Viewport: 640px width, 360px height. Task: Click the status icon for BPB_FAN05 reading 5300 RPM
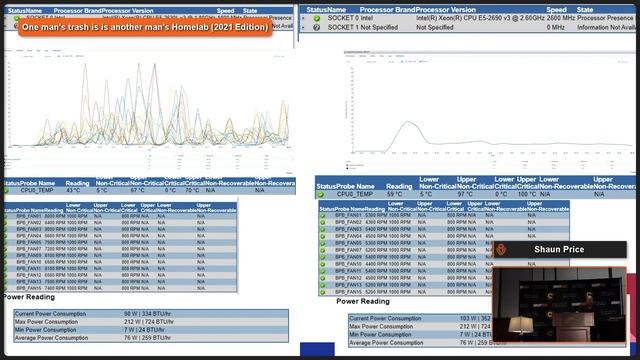[x=323, y=243]
